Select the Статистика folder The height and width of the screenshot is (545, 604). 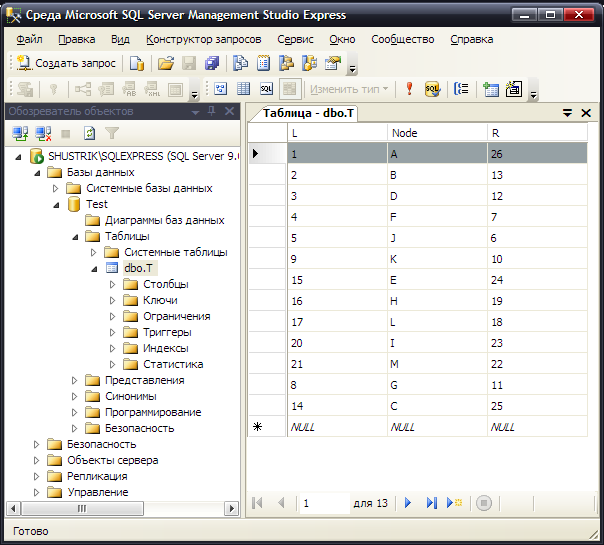pos(173,364)
